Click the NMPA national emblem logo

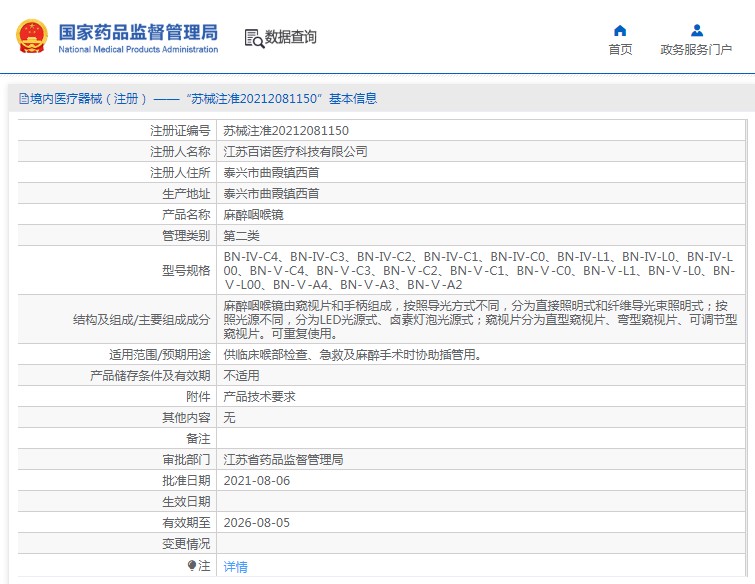[x=32, y=36]
